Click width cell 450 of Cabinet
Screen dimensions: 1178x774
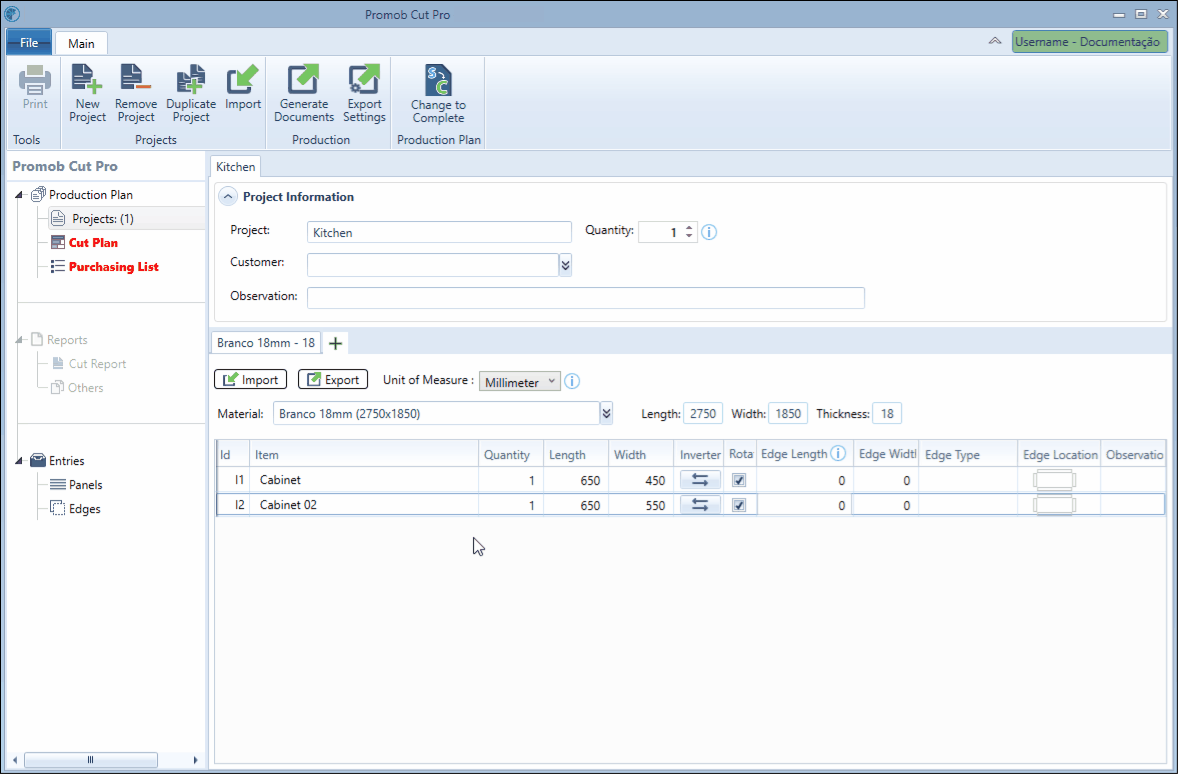pyautogui.click(x=641, y=480)
